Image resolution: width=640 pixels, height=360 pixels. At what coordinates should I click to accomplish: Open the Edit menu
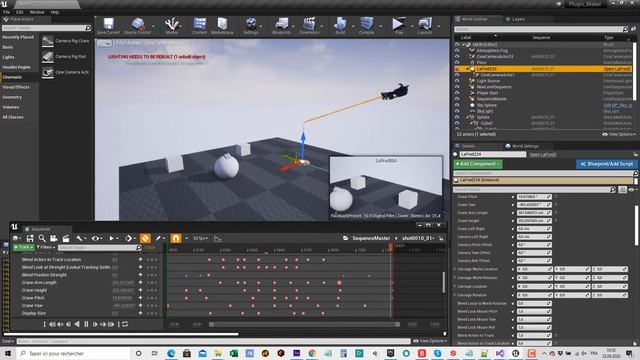tap(20, 12)
